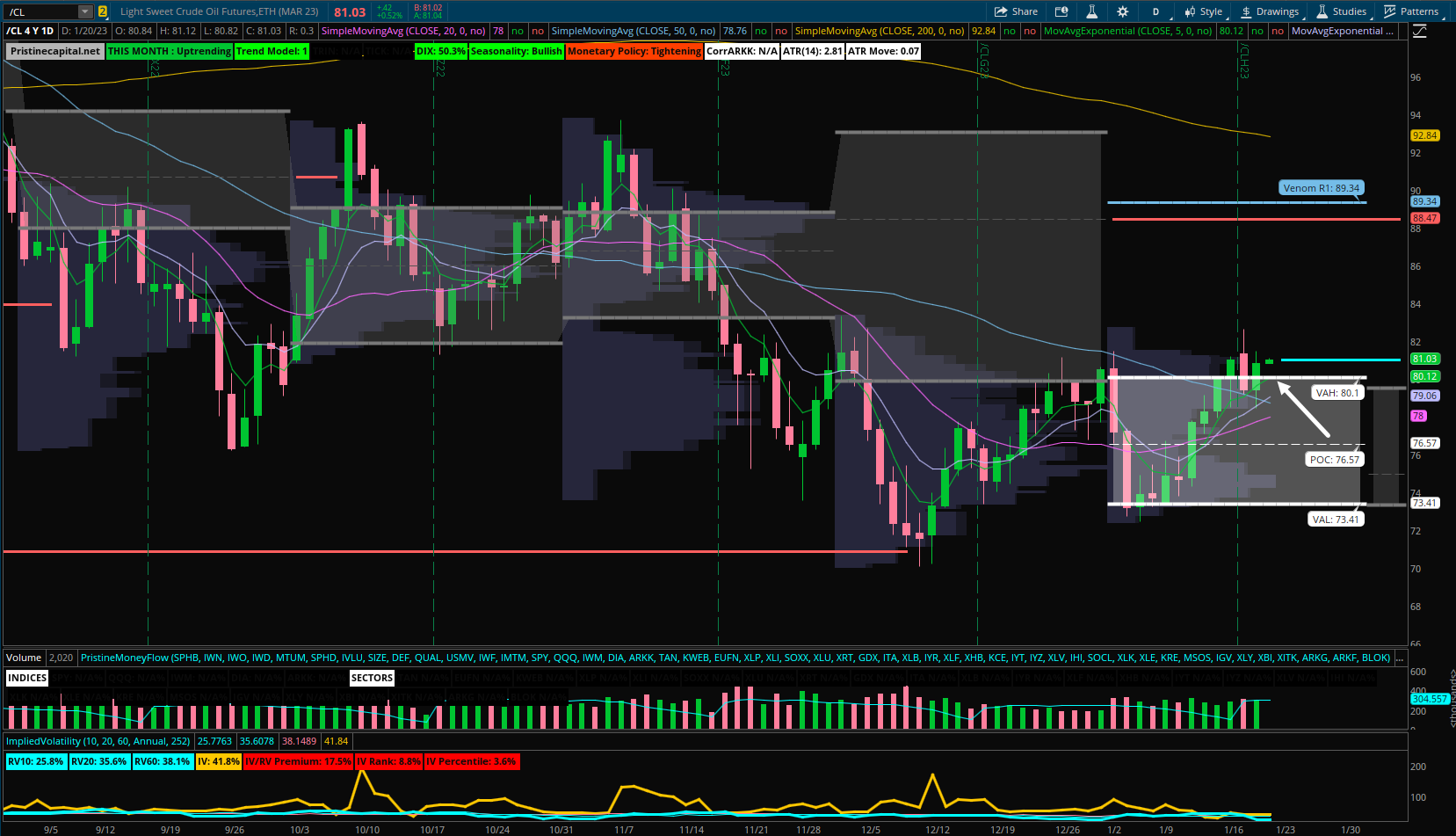
Task: Click the last price 81.03 in header
Action: point(350,12)
